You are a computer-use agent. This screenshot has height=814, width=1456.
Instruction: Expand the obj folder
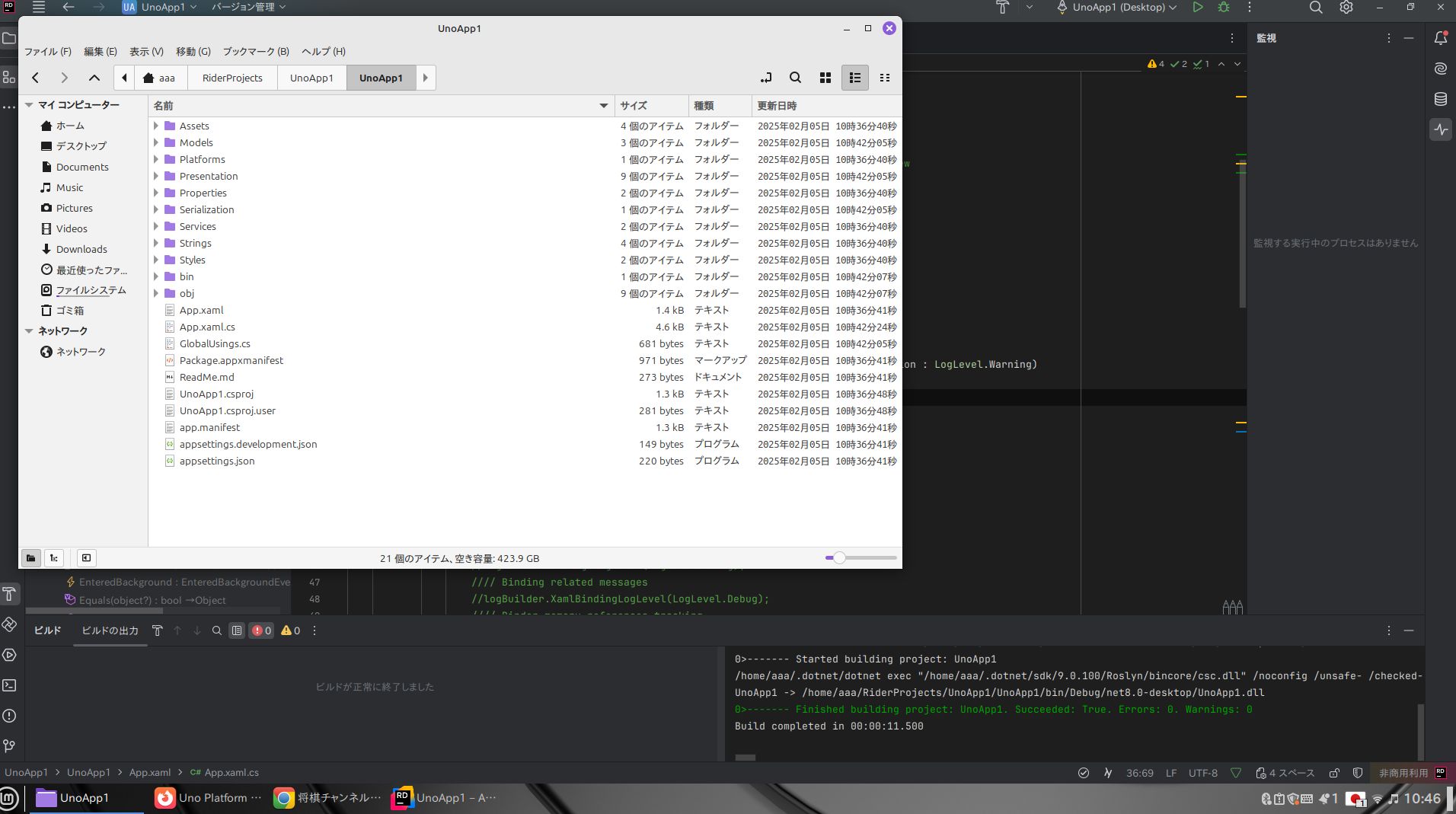[x=156, y=294]
